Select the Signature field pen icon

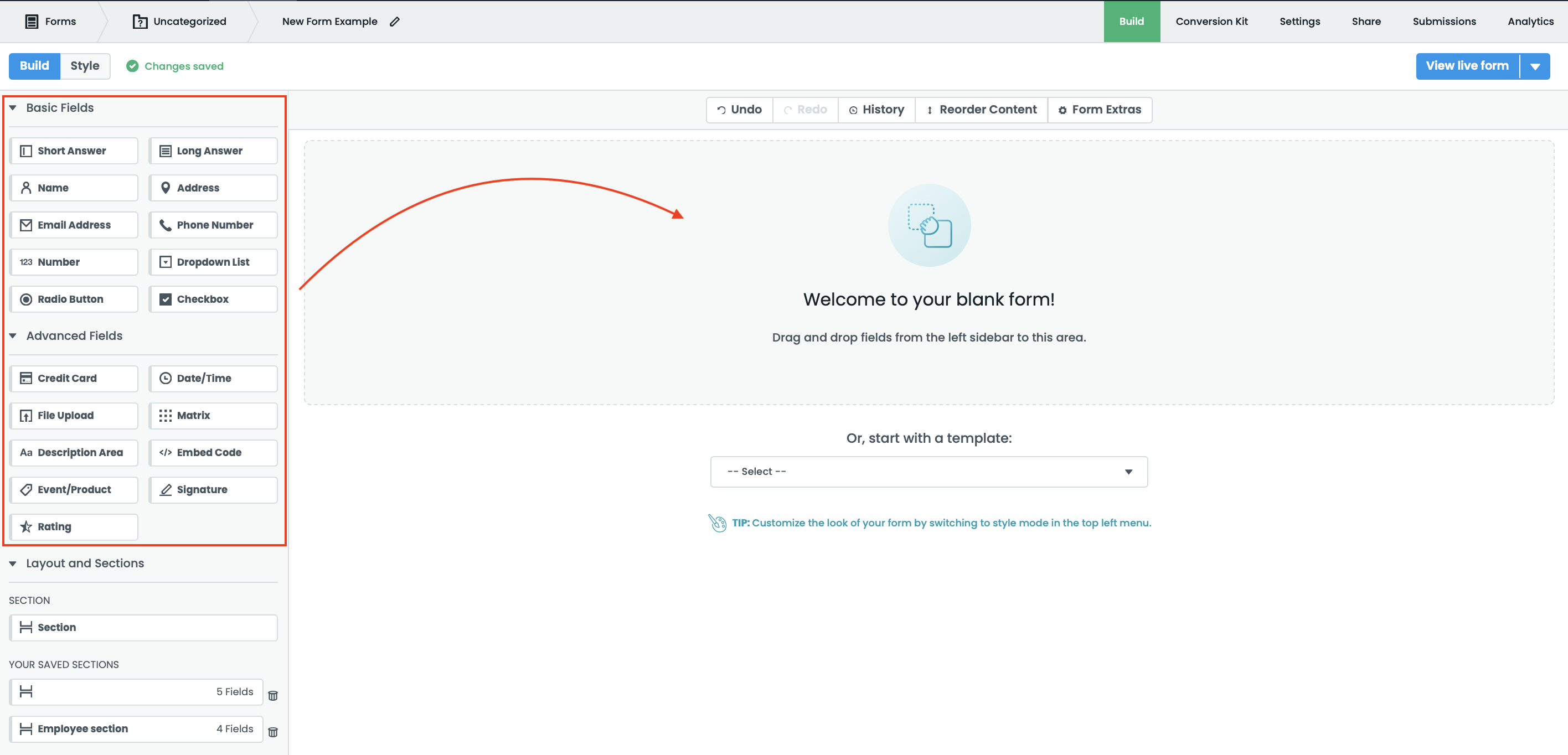166,490
